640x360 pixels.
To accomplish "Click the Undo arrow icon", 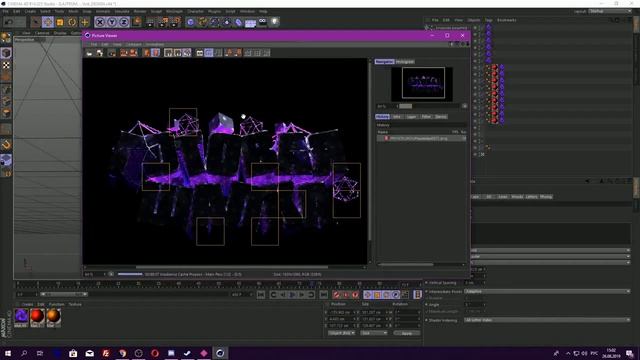I will point(9,22).
